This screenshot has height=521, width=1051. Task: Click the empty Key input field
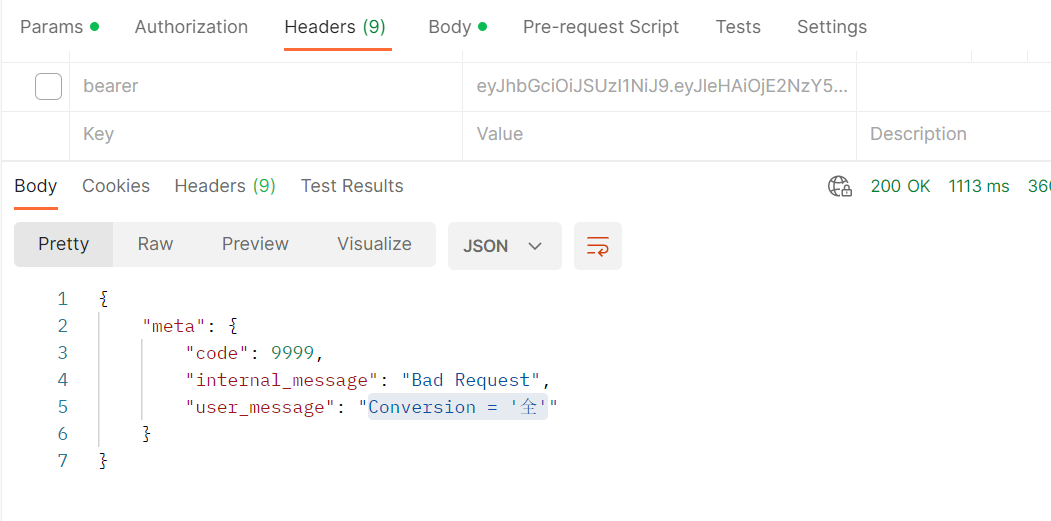265,134
